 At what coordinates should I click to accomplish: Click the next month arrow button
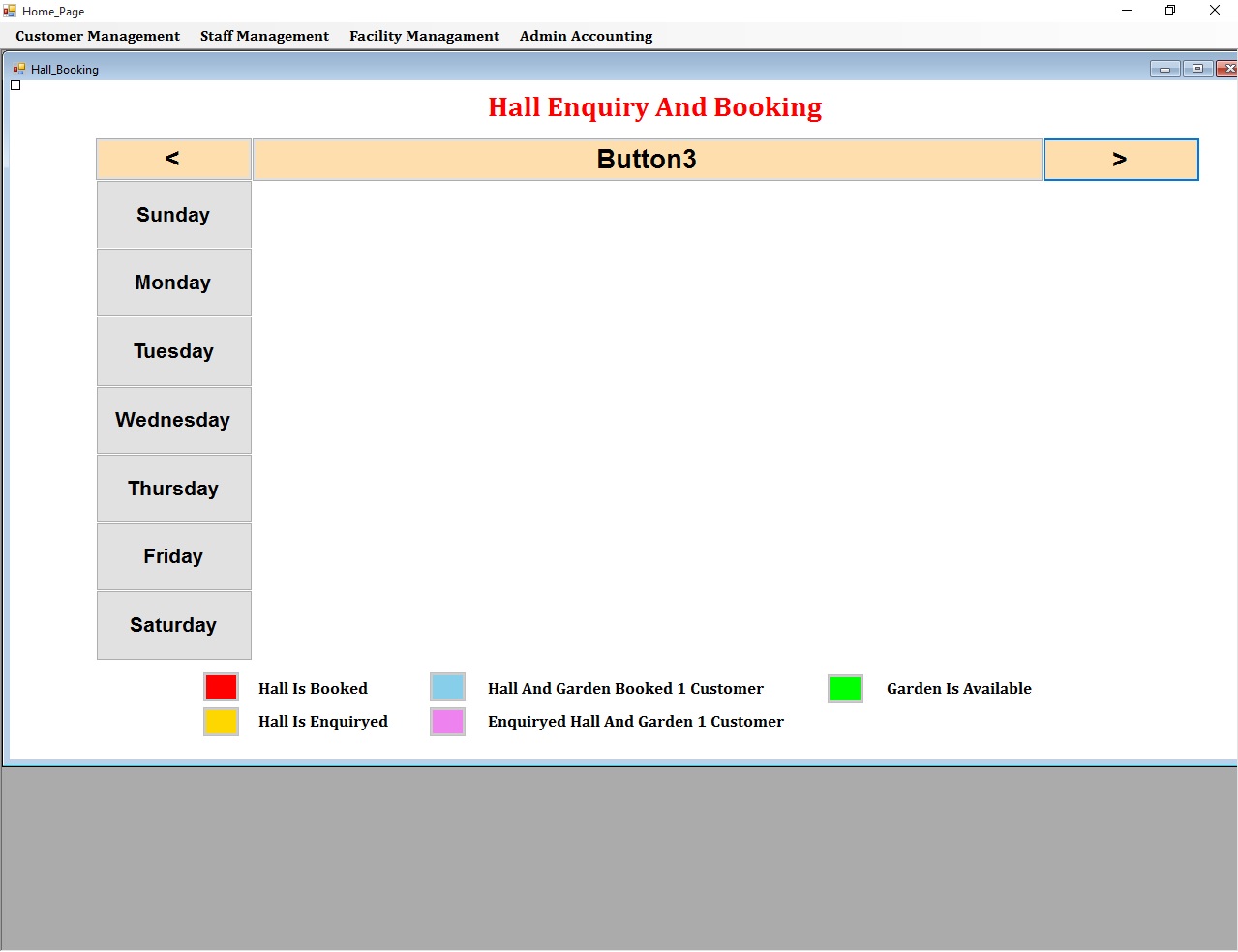1121,160
